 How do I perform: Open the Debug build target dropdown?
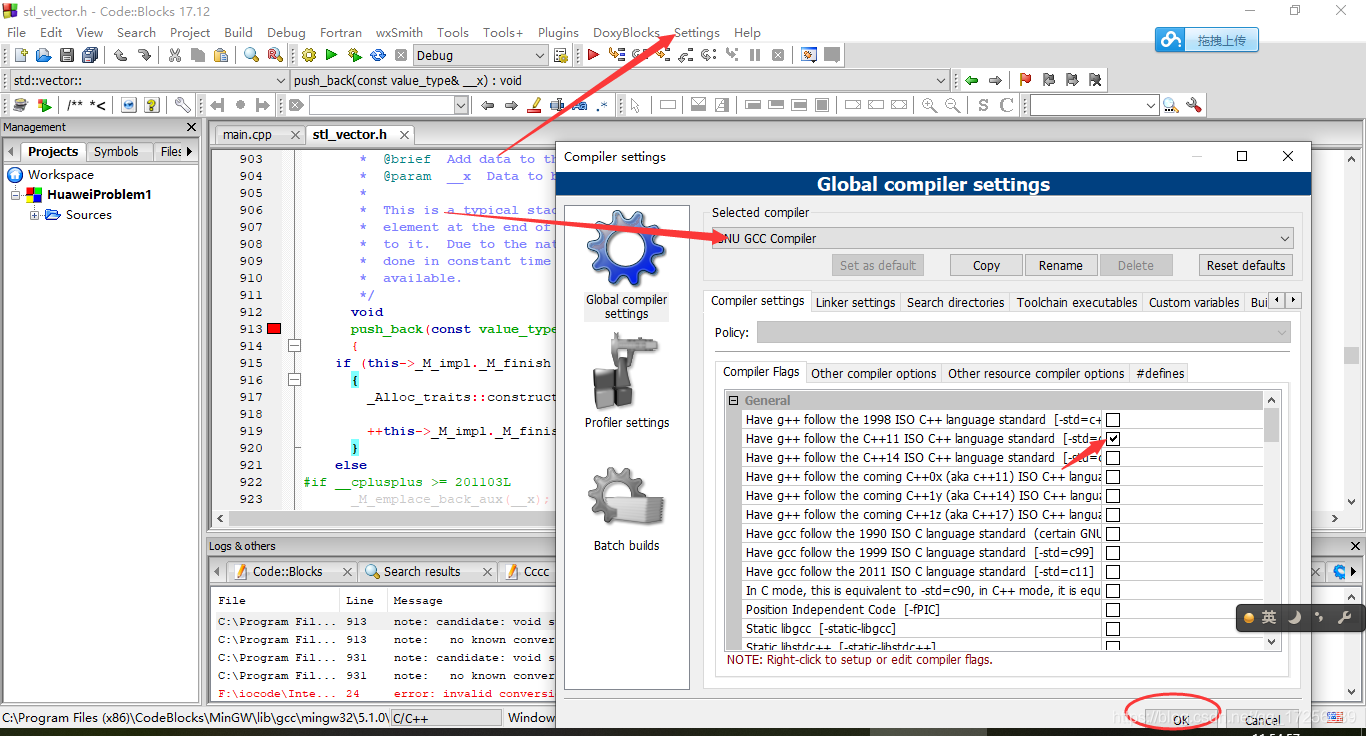coord(480,55)
